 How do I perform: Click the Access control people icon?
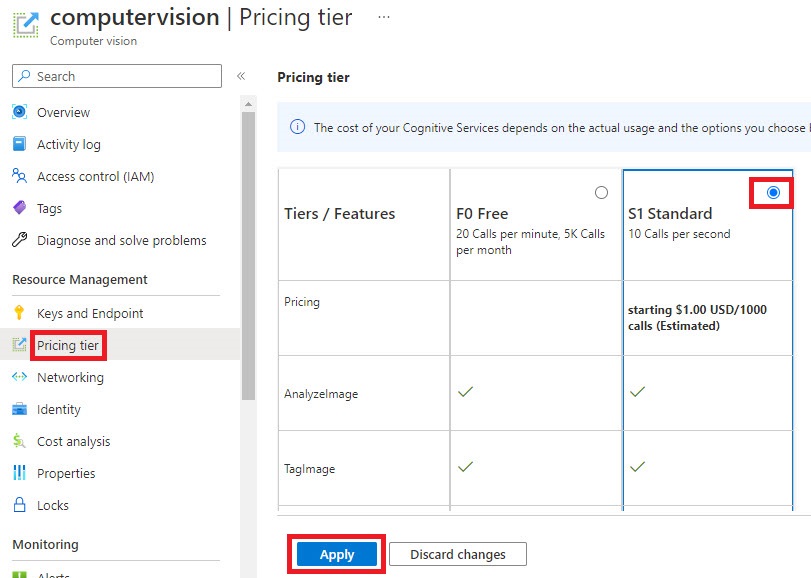(x=20, y=176)
